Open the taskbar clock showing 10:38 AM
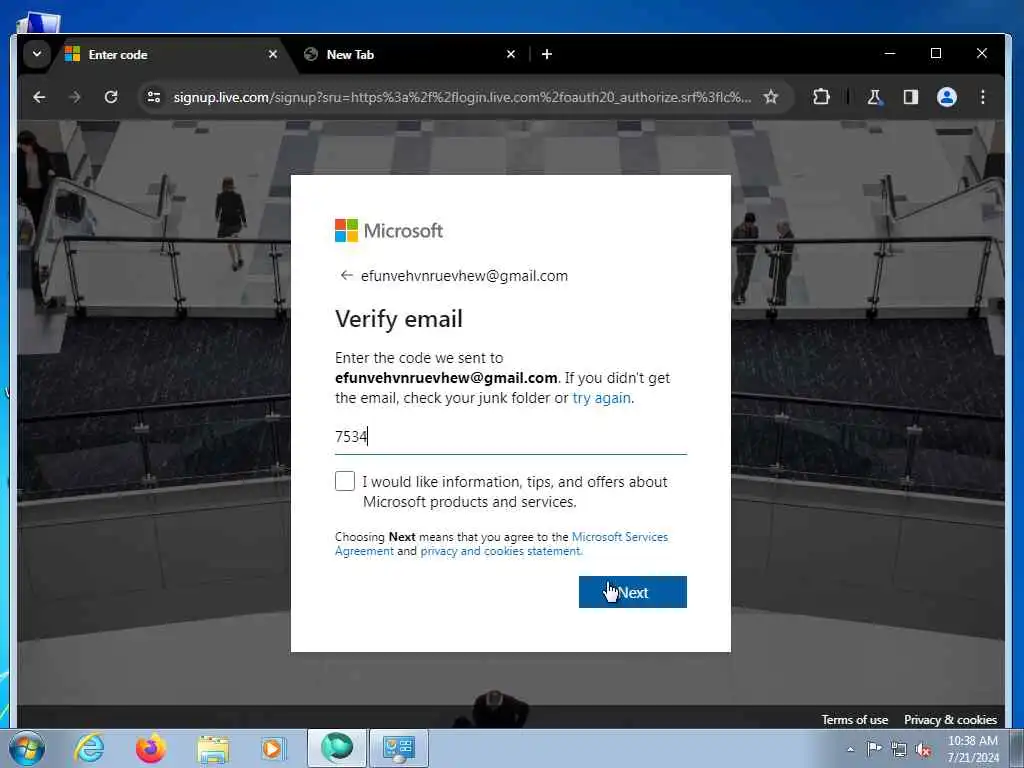Viewport: 1024px width, 768px height. click(x=973, y=748)
